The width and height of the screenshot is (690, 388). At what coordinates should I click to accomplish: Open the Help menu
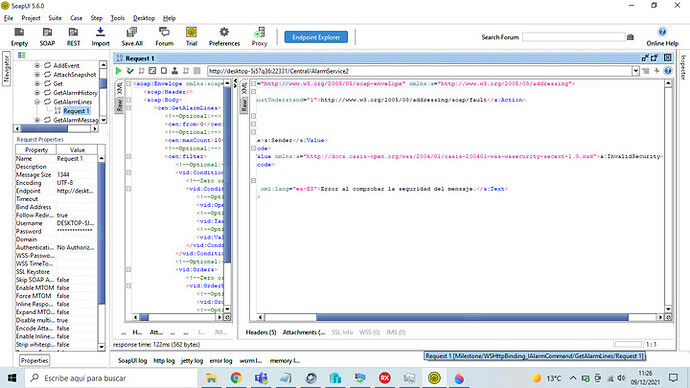coord(169,18)
